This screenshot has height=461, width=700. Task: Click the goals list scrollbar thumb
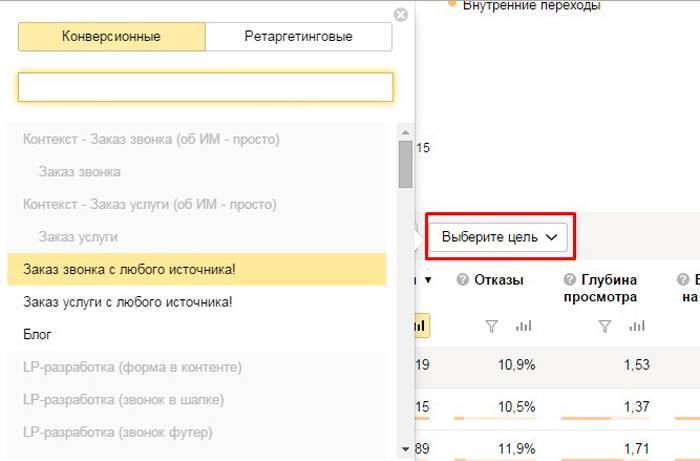coord(405,164)
